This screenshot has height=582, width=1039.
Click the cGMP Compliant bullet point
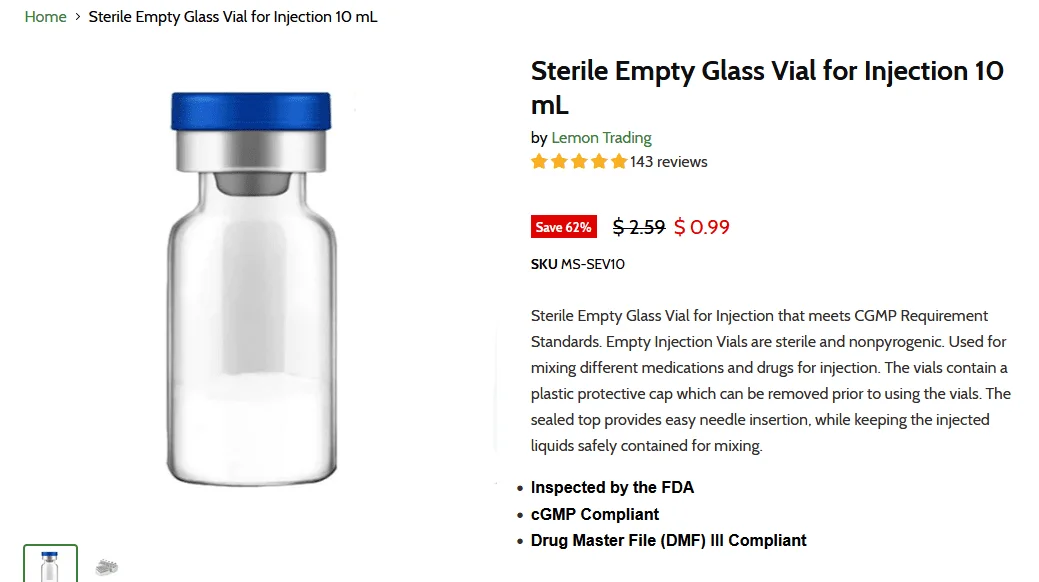595,514
